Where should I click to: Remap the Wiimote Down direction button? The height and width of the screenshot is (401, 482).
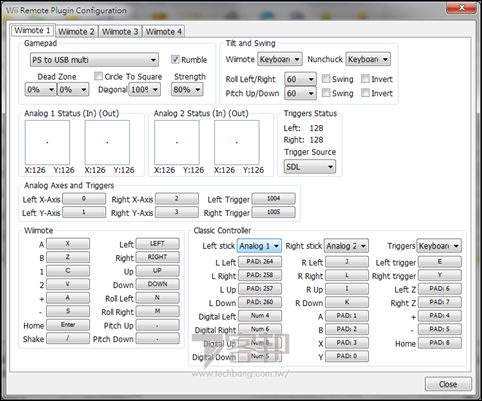(x=158, y=284)
